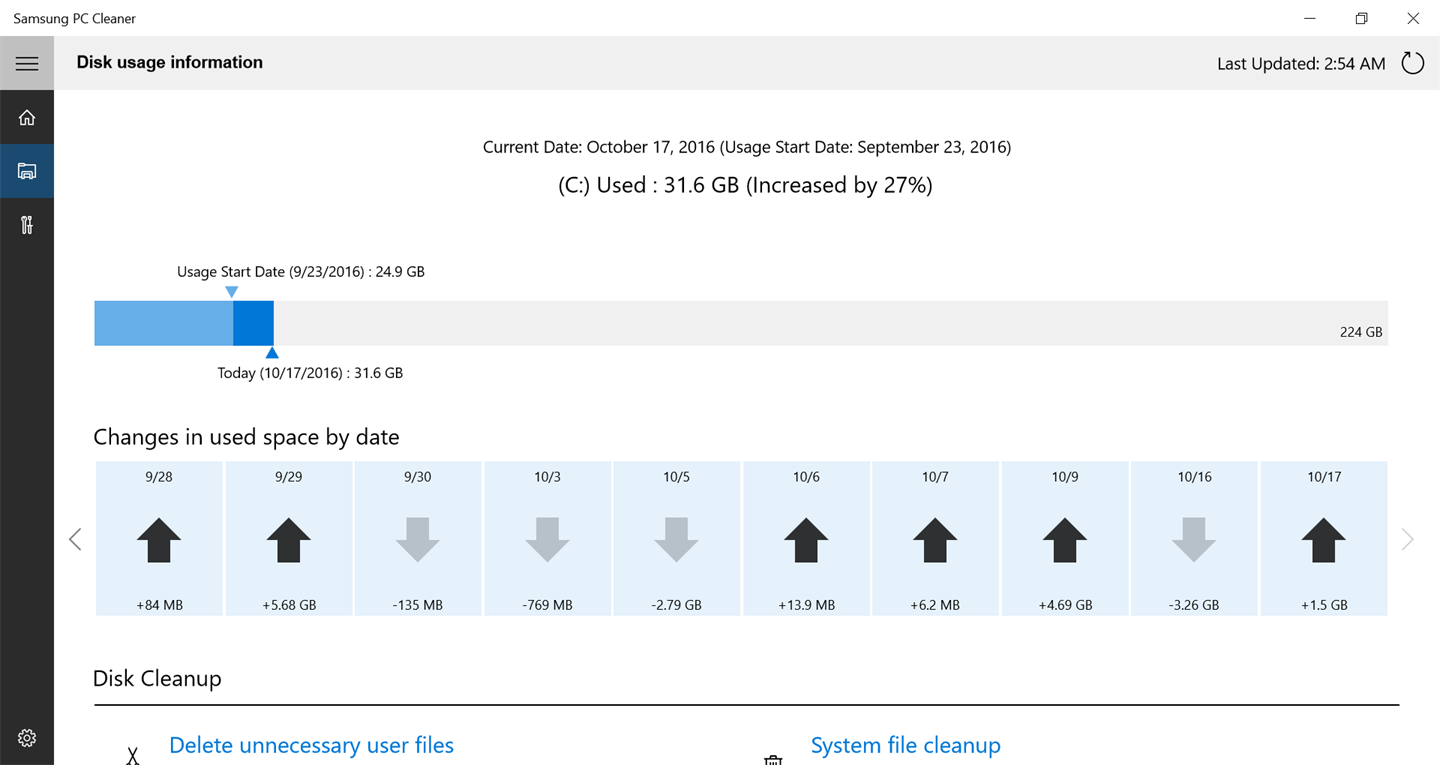
Task: Open the Settings gear icon
Action: (x=27, y=738)
